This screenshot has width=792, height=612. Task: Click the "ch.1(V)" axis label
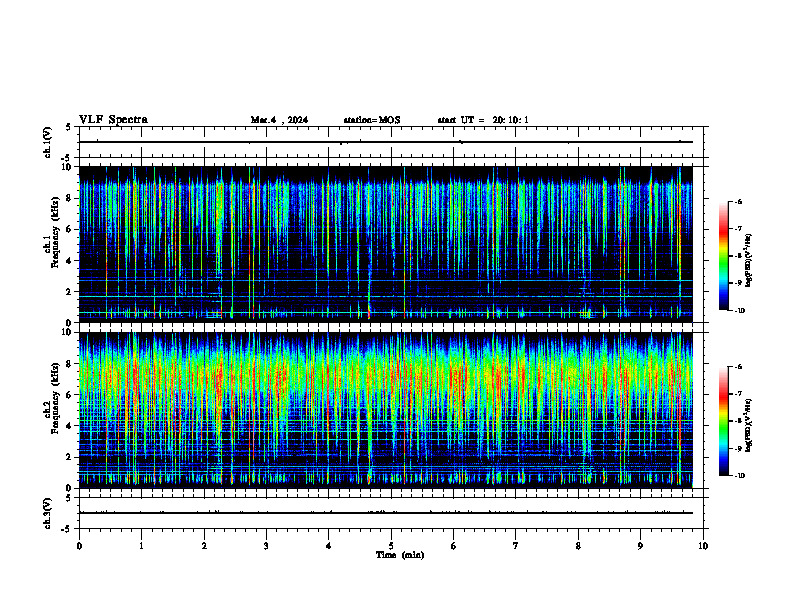(48, 142)
